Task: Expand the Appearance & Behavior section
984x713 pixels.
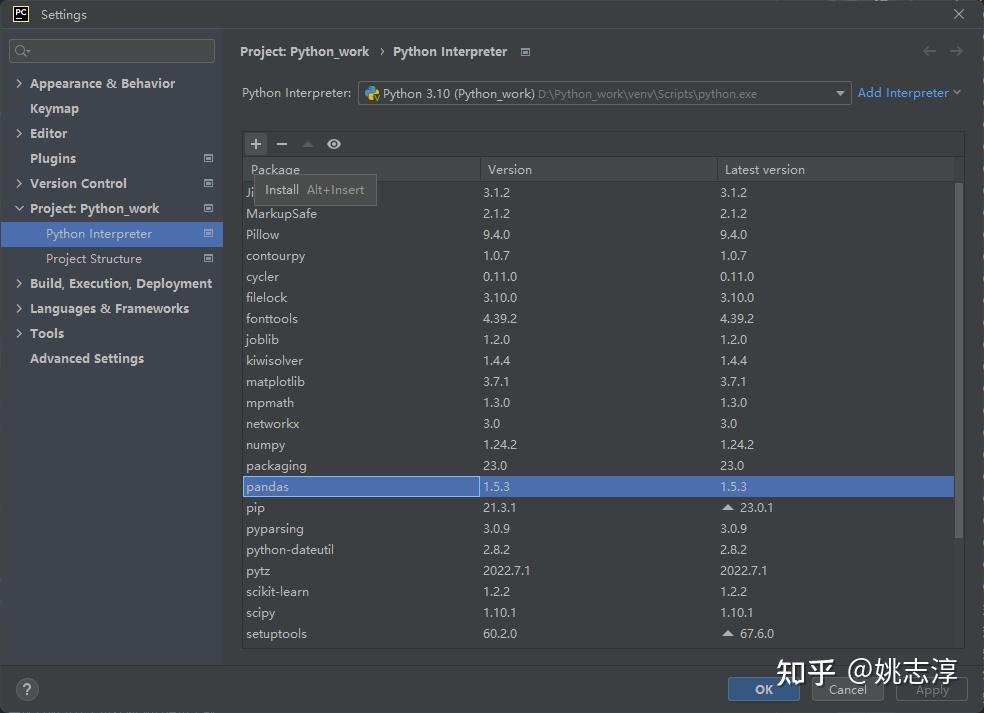Action: pyautogui.click(x=19, y=83)
